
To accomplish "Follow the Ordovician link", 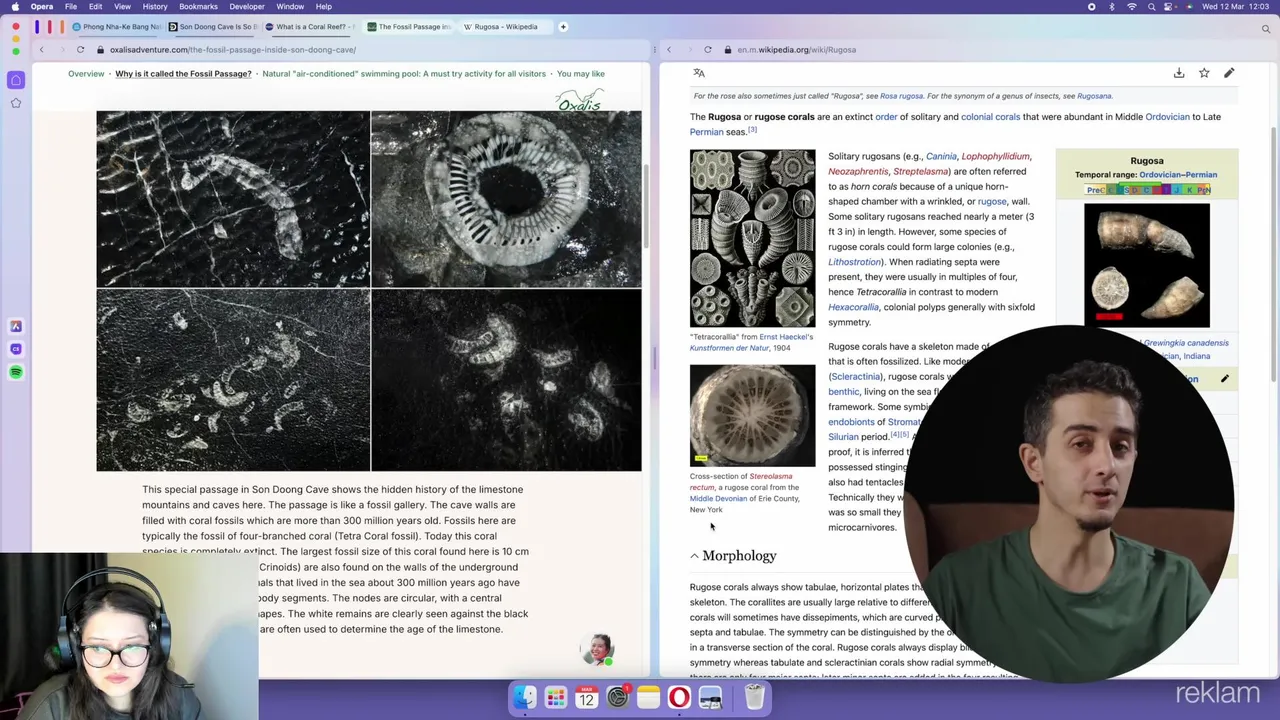I will [1167, 117].
